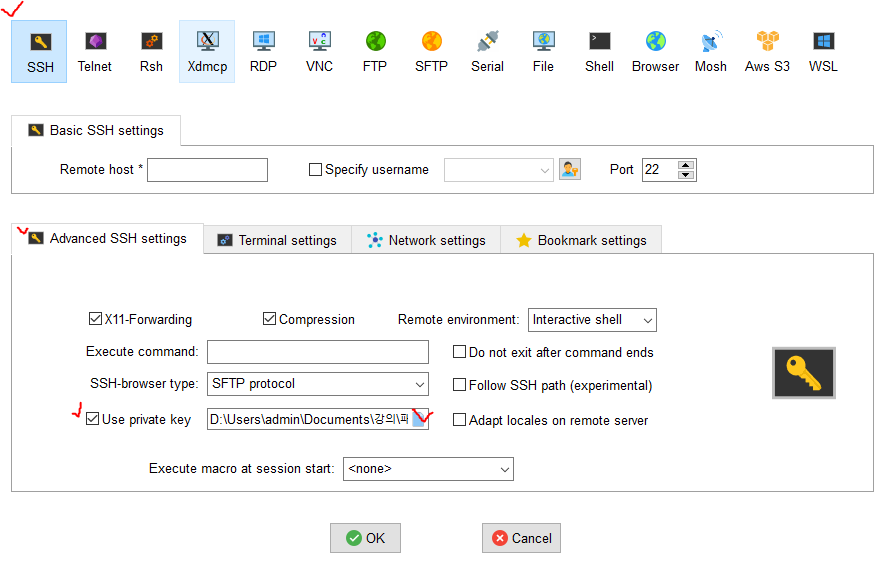The image size is (888, 564).
Task: Click the private key file browse icon
Action: (420, 419)
